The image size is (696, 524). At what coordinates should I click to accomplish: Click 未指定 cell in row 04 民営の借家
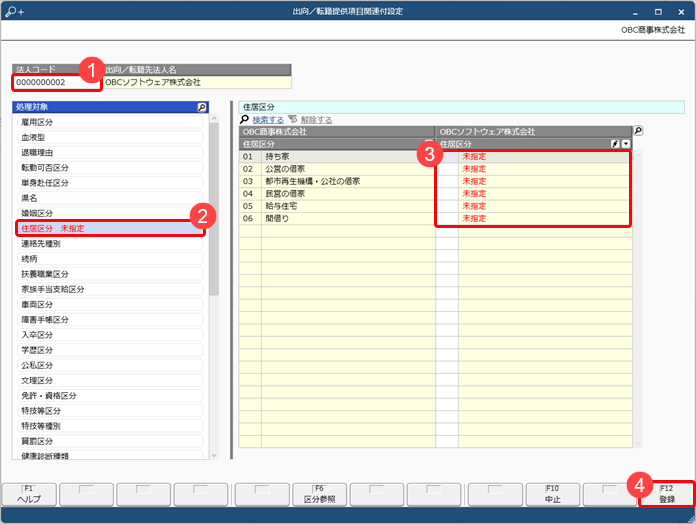[545, 193]
